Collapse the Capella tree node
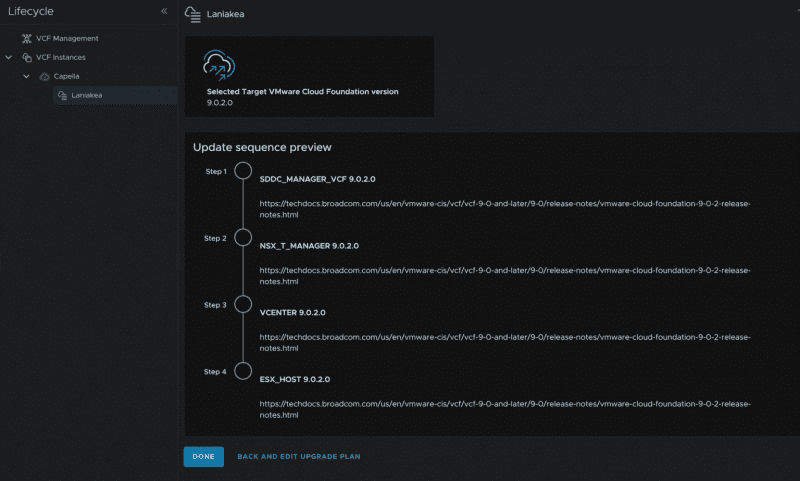Viewport: 800px width, 481px height. click(27, 77)
